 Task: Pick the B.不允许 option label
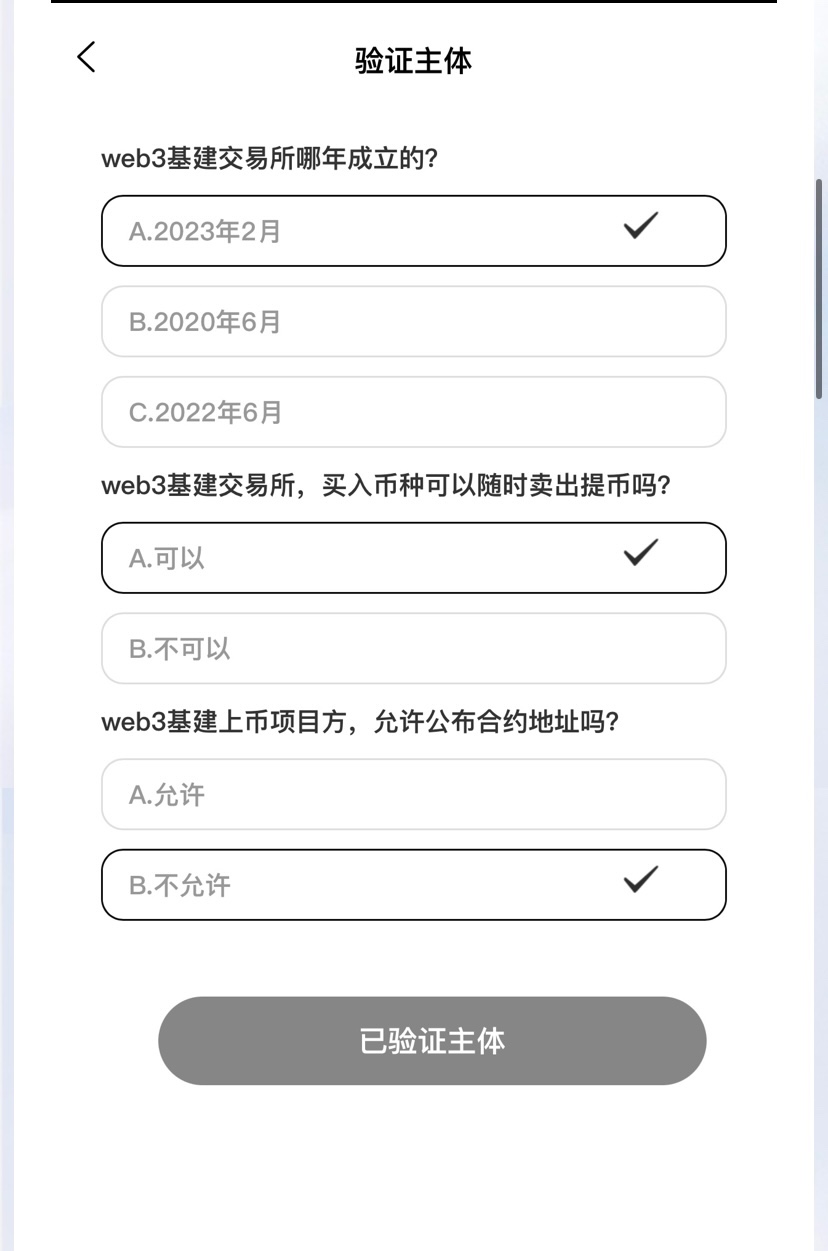point(180,886)
